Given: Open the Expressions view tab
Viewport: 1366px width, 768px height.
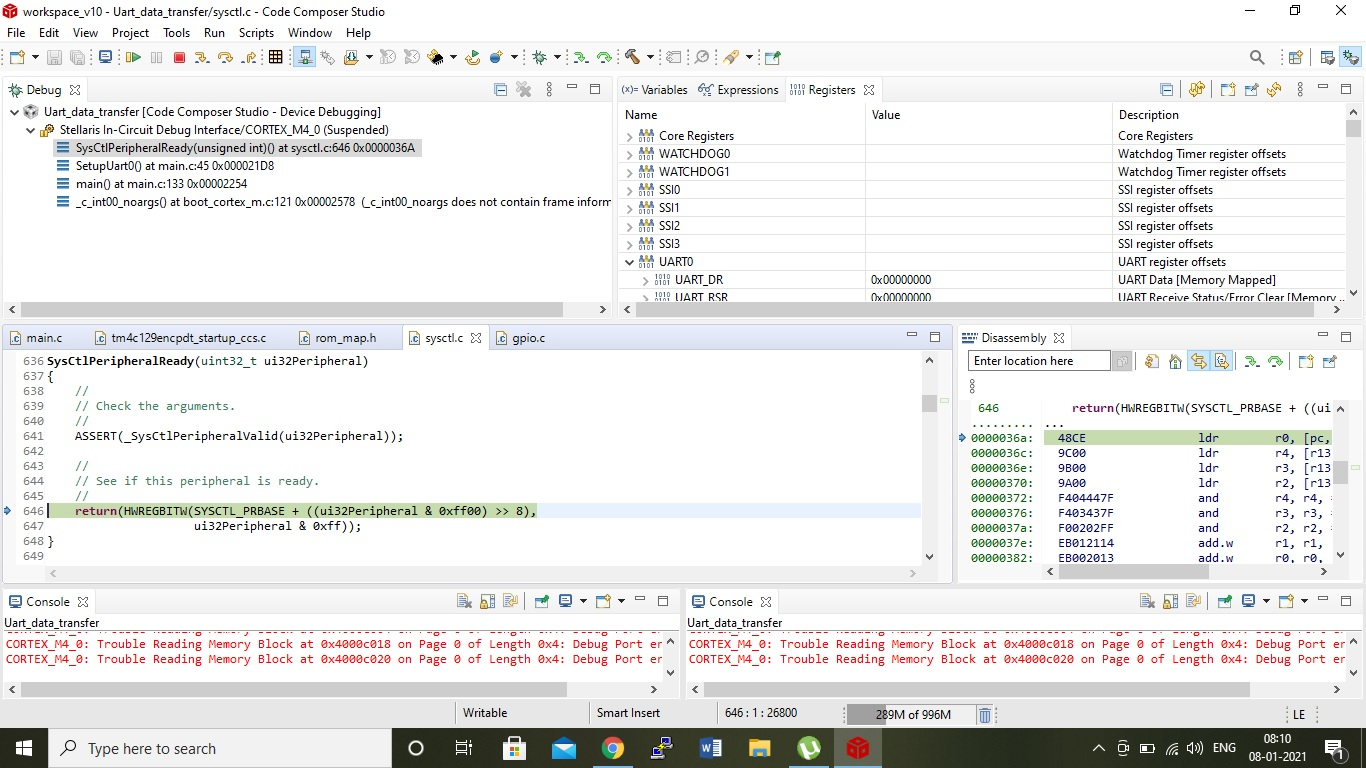Looking at the screenshot, I should 746,90.
